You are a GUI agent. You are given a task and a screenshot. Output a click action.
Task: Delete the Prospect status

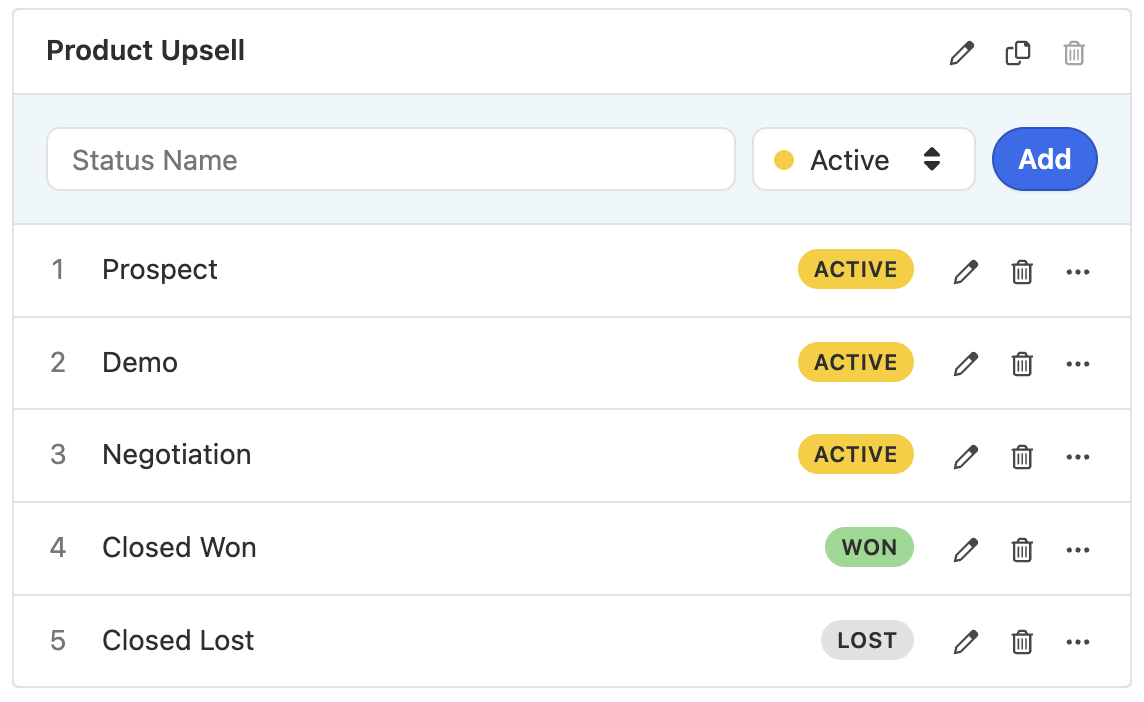click(x=1021, y=271)
